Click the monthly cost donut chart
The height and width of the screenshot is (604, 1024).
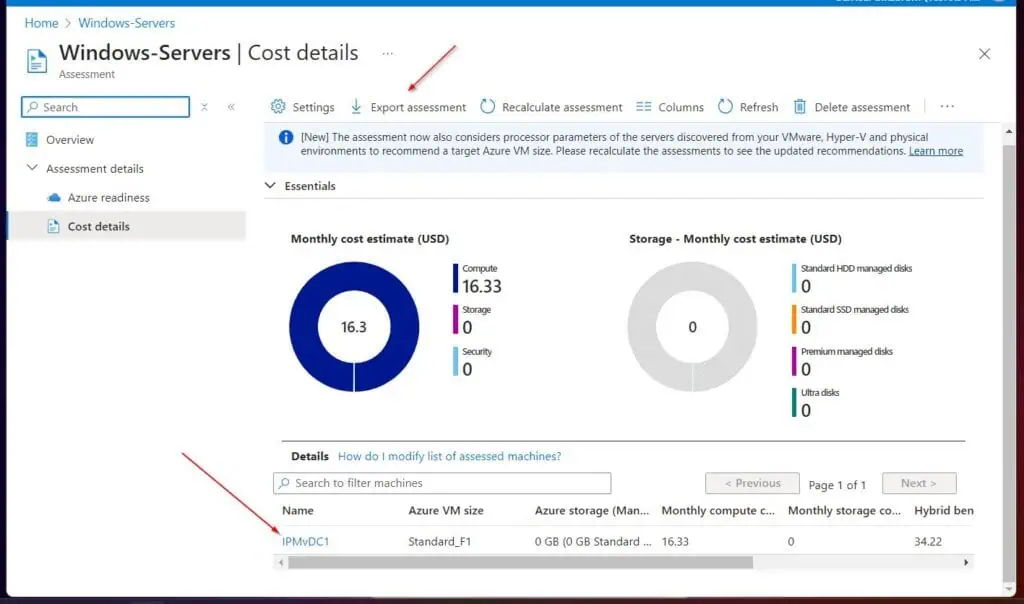pos(354,326)
